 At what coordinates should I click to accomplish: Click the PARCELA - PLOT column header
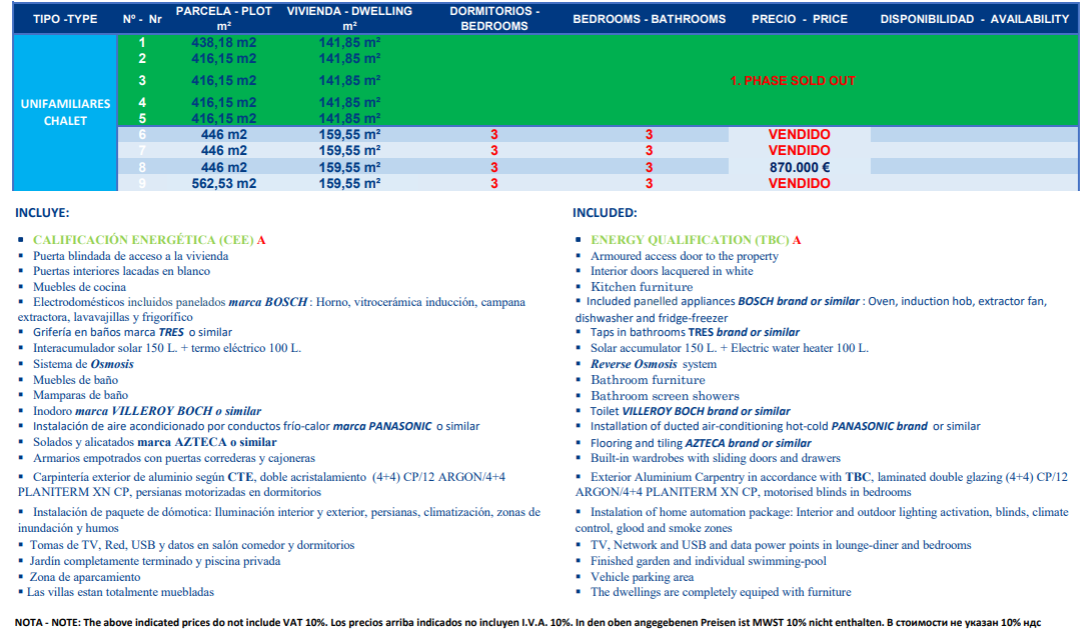[223, 18]
